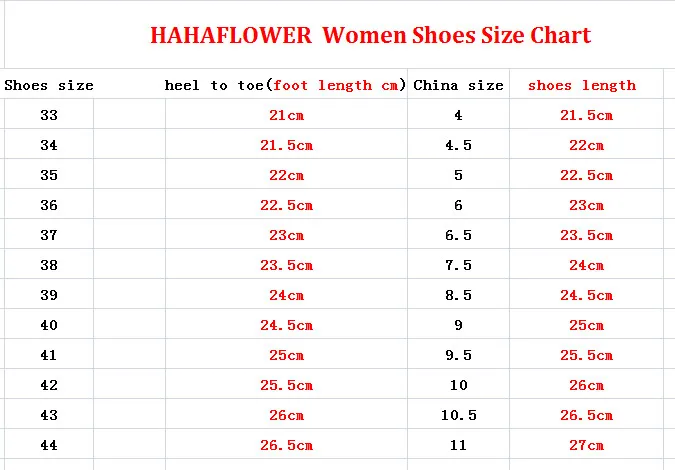Click shoe size 44 cell
This screenshot has width=675, height=470.
coord(49,445)
